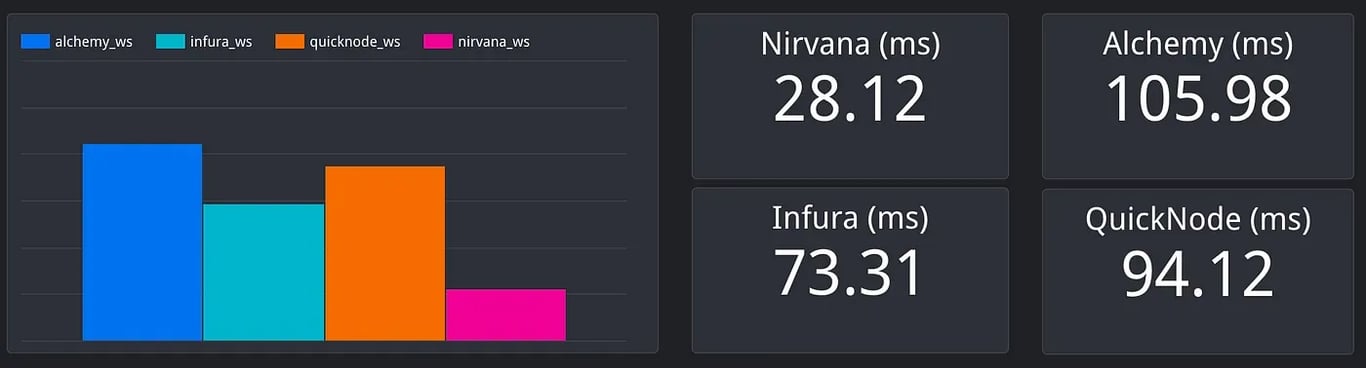Click the 105.98 Alchemy latency value
1366x368 pixels.
tap(1198, 99)
